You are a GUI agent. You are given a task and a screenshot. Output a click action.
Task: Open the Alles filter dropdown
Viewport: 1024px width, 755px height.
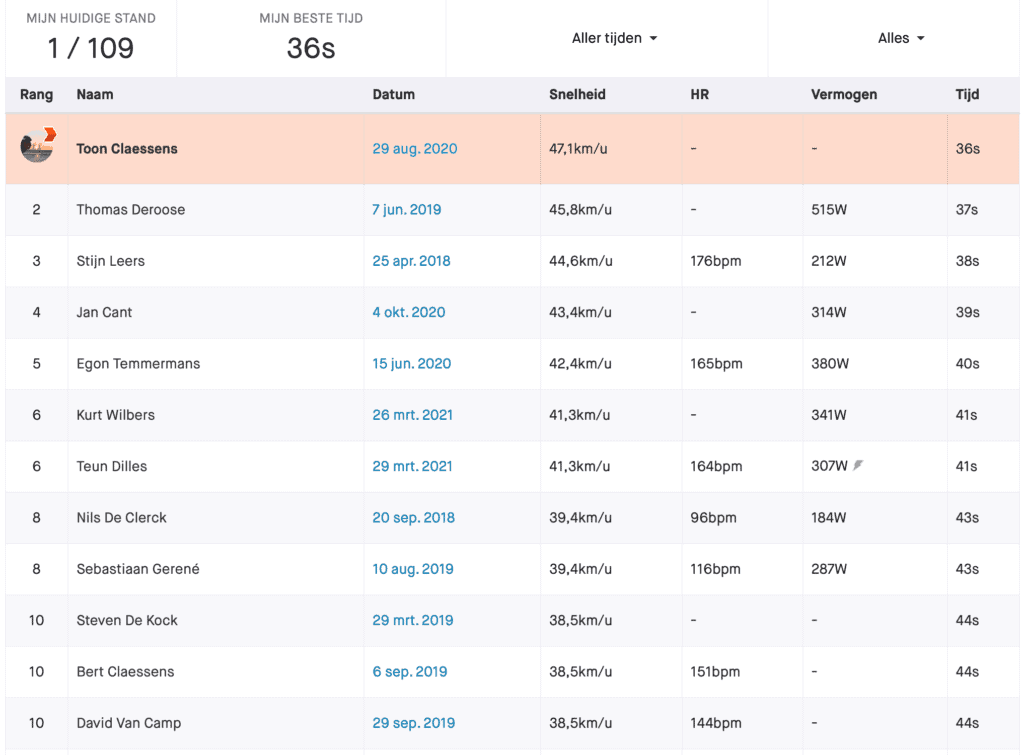901,38
